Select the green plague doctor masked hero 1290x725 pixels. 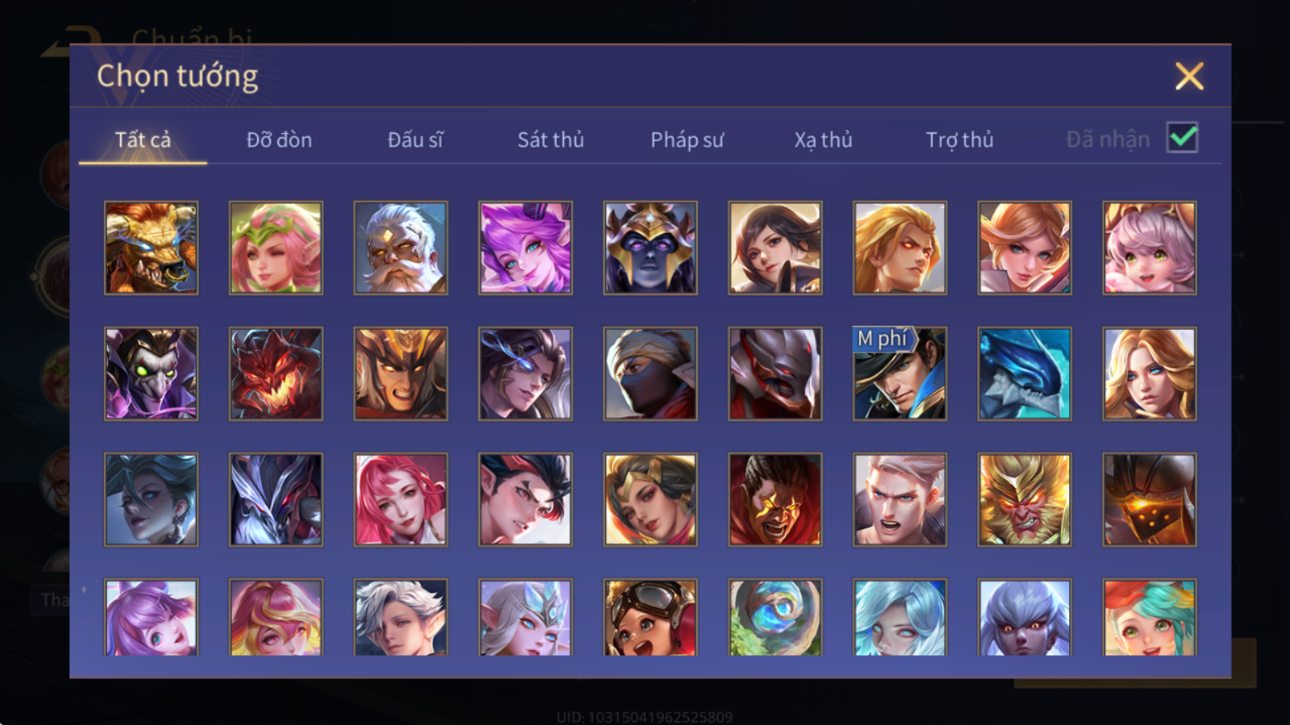coord(151,374)
